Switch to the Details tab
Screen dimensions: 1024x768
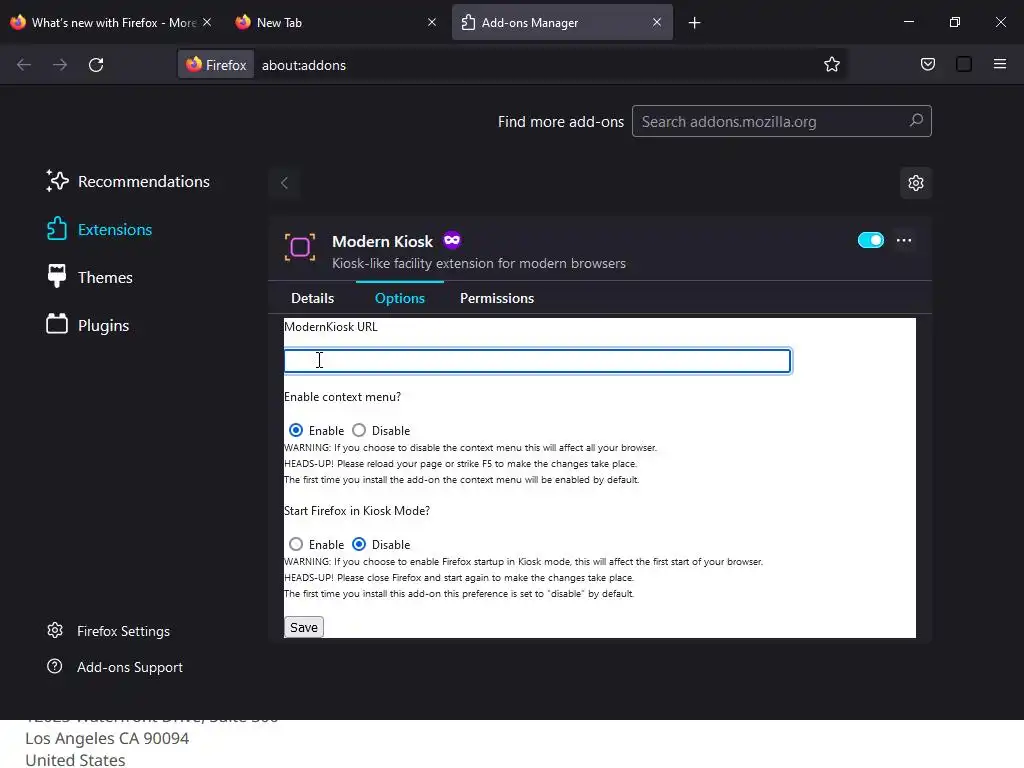(x=312, y=298)
